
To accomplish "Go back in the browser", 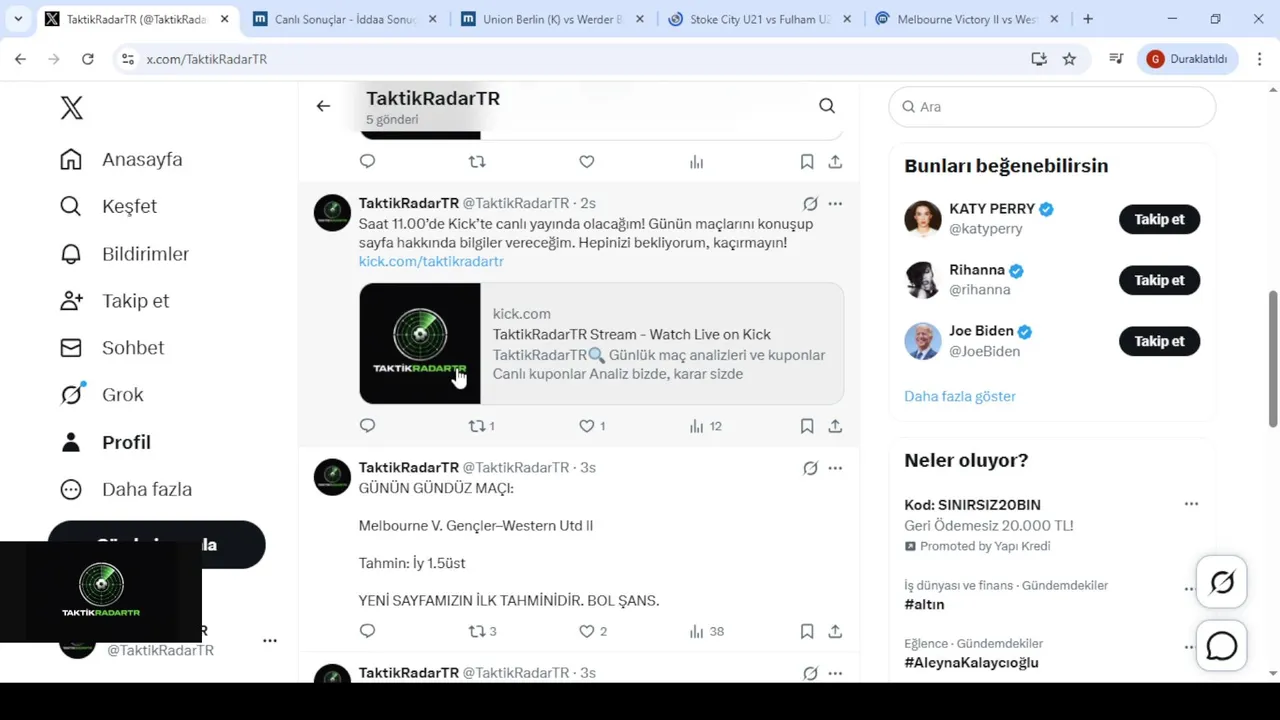I will point(20,59).
